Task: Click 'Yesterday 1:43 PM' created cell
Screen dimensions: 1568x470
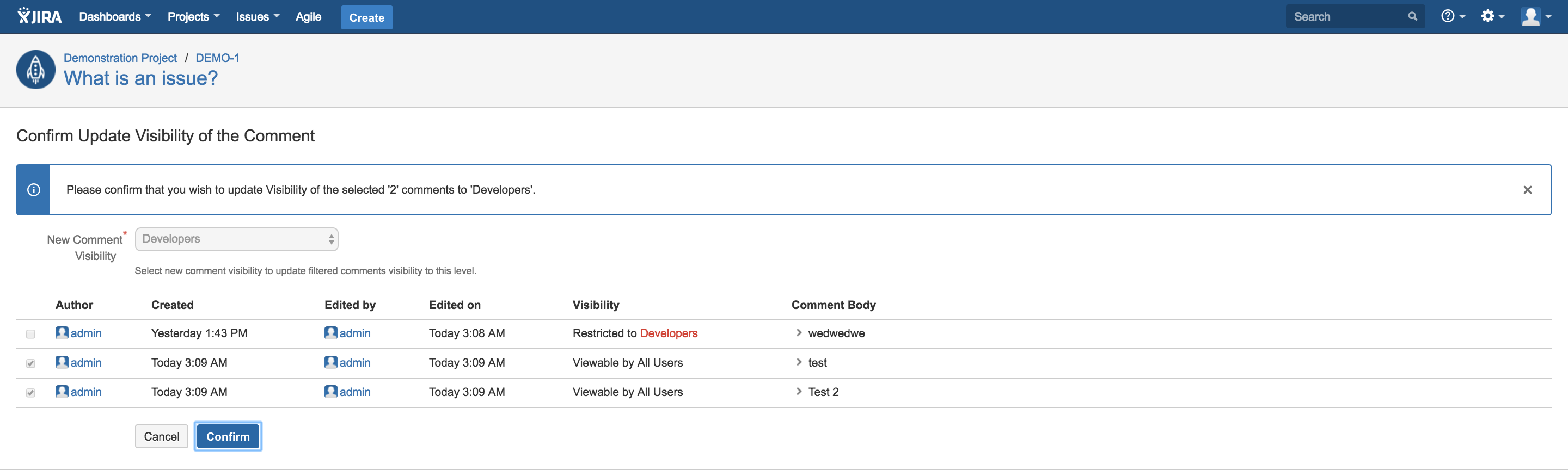Action: pos(199,333)
